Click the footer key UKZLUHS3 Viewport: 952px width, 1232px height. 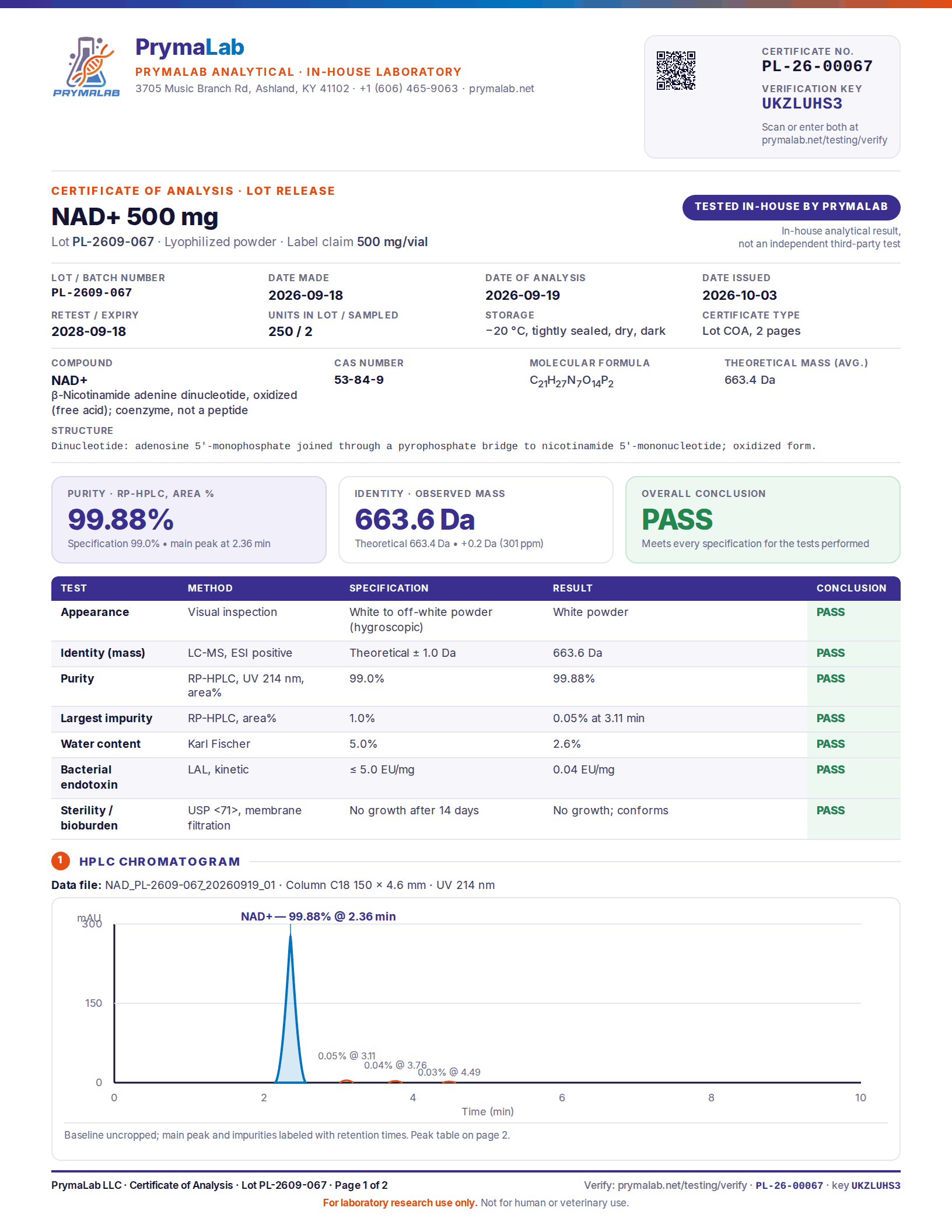click(x=876, y=1185)
